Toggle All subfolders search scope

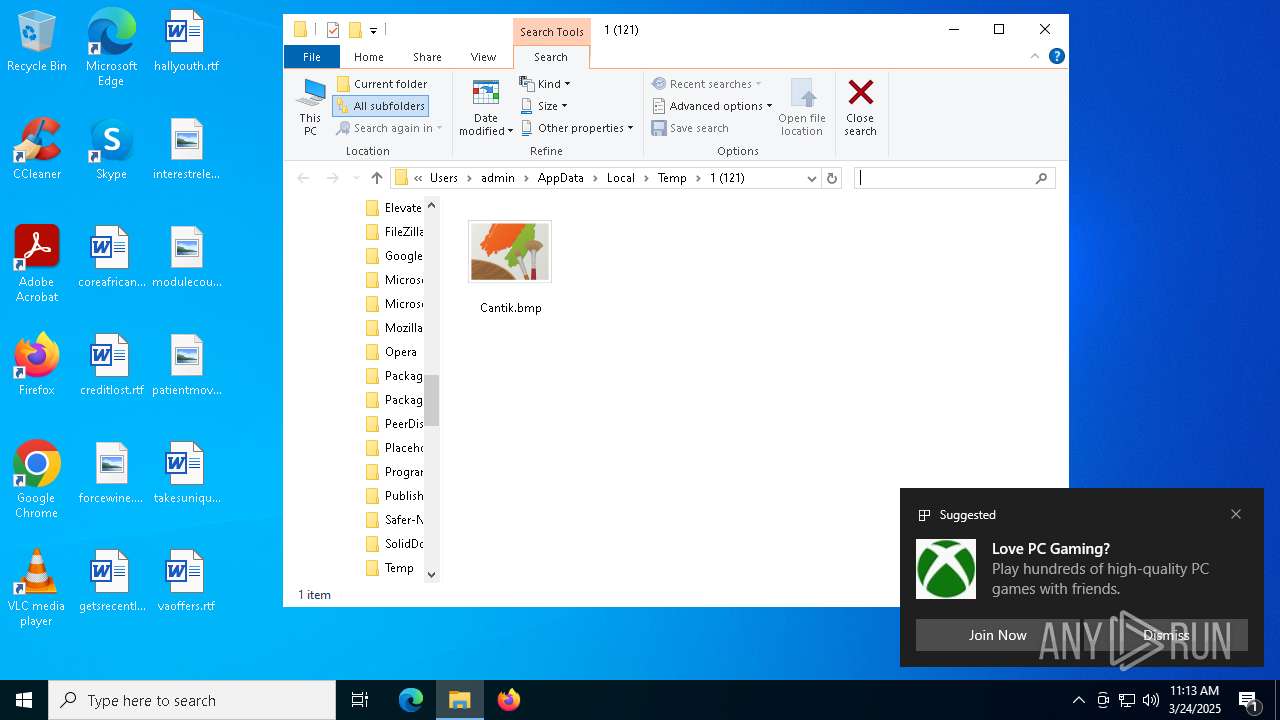[x=381, y=106]
